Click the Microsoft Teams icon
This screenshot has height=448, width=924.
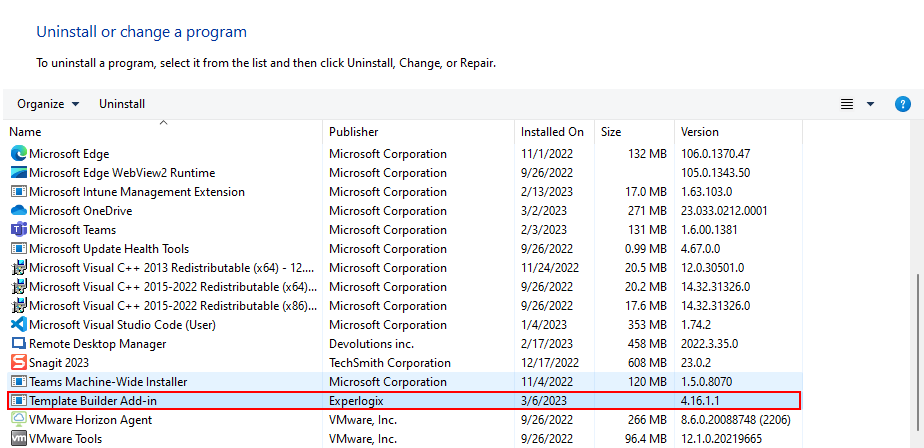pyautogui.click(x=19, y=229)
